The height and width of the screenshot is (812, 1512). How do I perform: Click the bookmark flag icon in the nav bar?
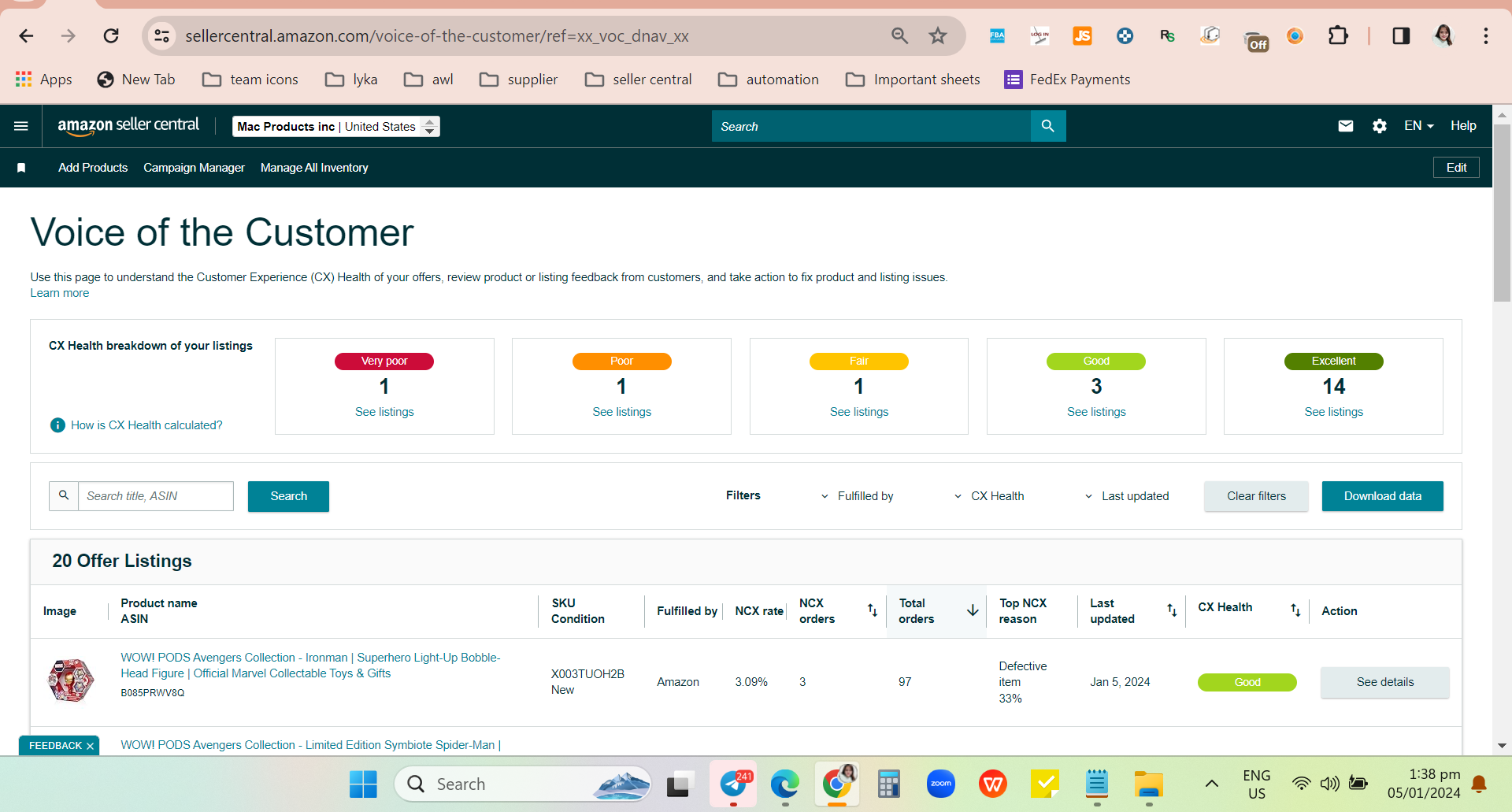[21, 168]
